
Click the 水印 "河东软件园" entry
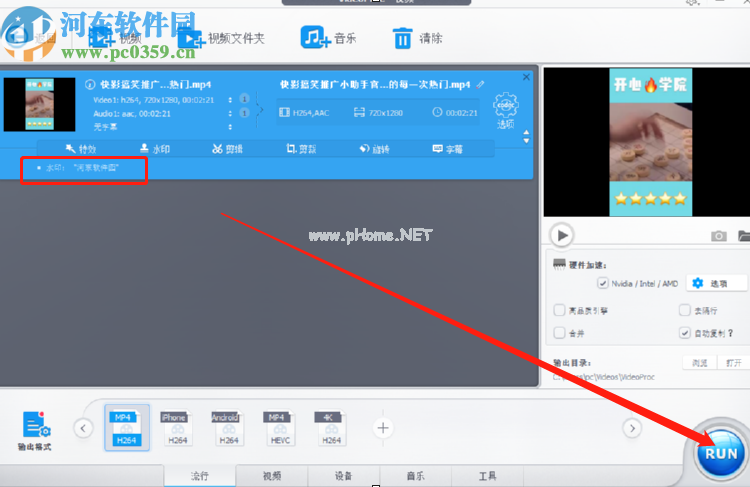coord(82,168)
